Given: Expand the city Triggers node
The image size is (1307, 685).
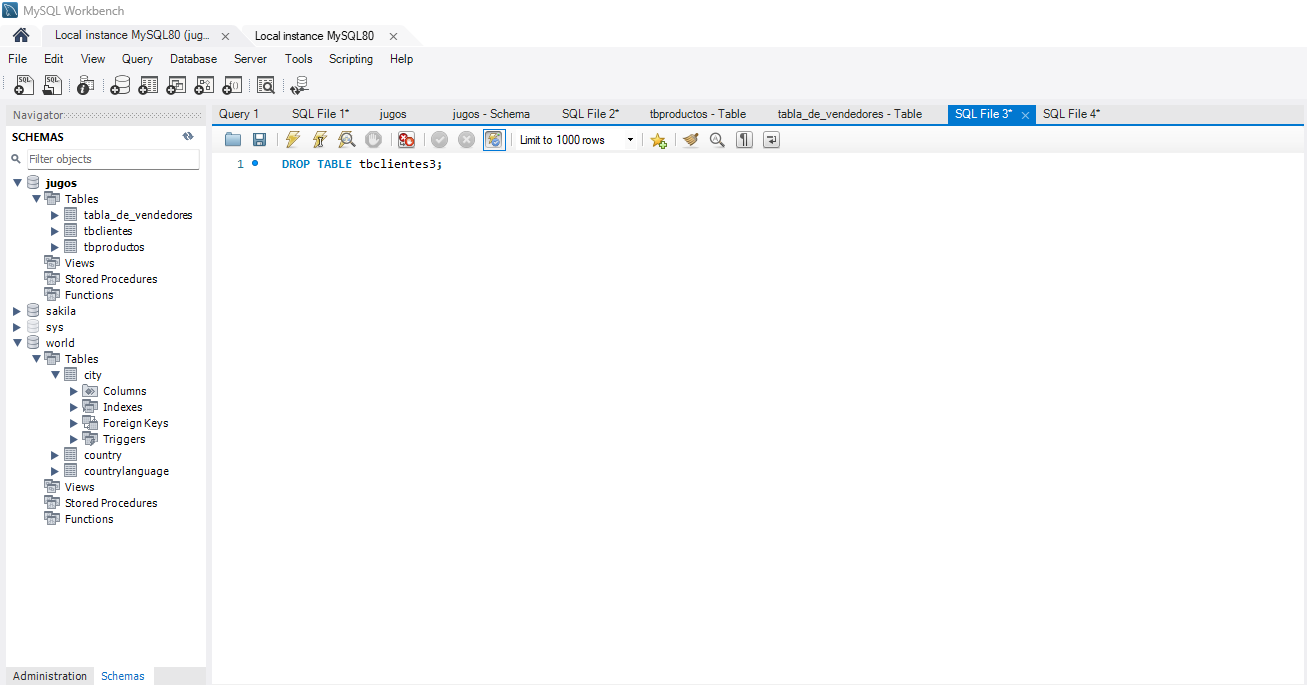Looking at the screenshot, I should [74, 439].
